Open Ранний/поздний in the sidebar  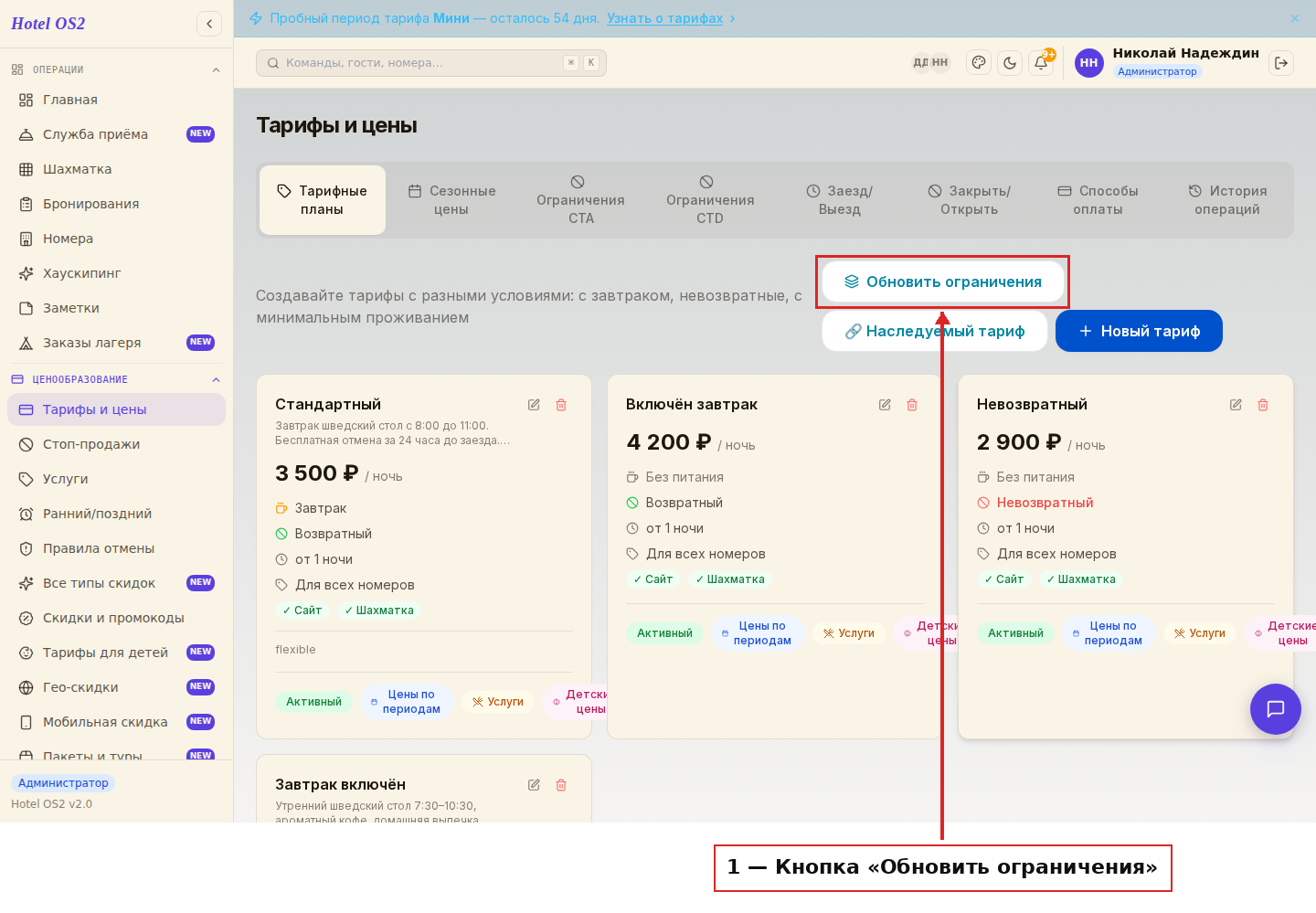tap(116, 514)
